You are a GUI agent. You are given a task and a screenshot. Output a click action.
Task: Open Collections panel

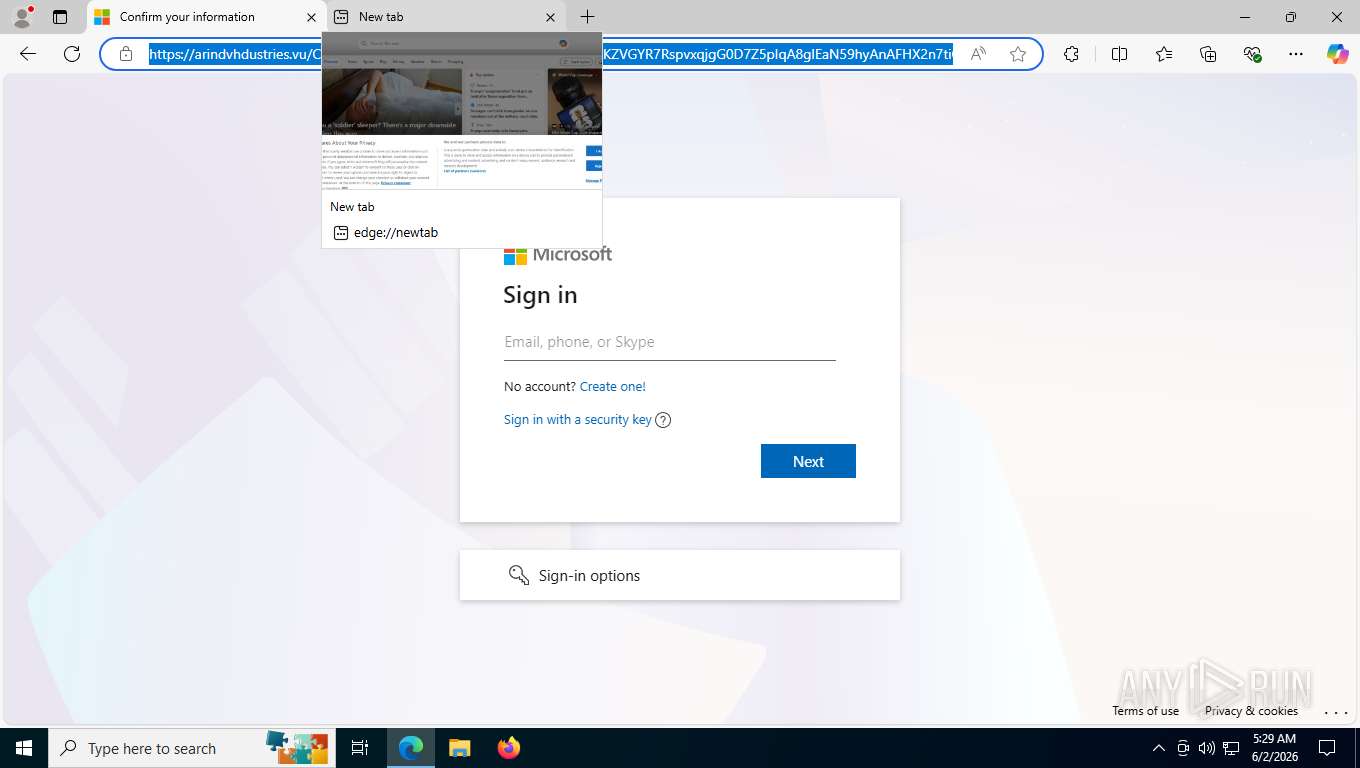pos(1208,54)
